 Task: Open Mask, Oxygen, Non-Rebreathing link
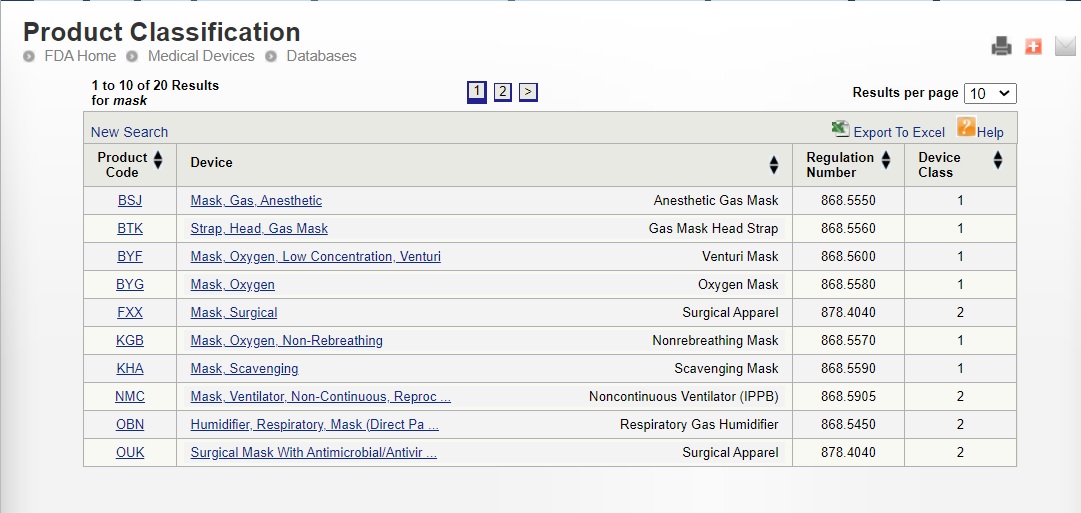tap(286, 341)
